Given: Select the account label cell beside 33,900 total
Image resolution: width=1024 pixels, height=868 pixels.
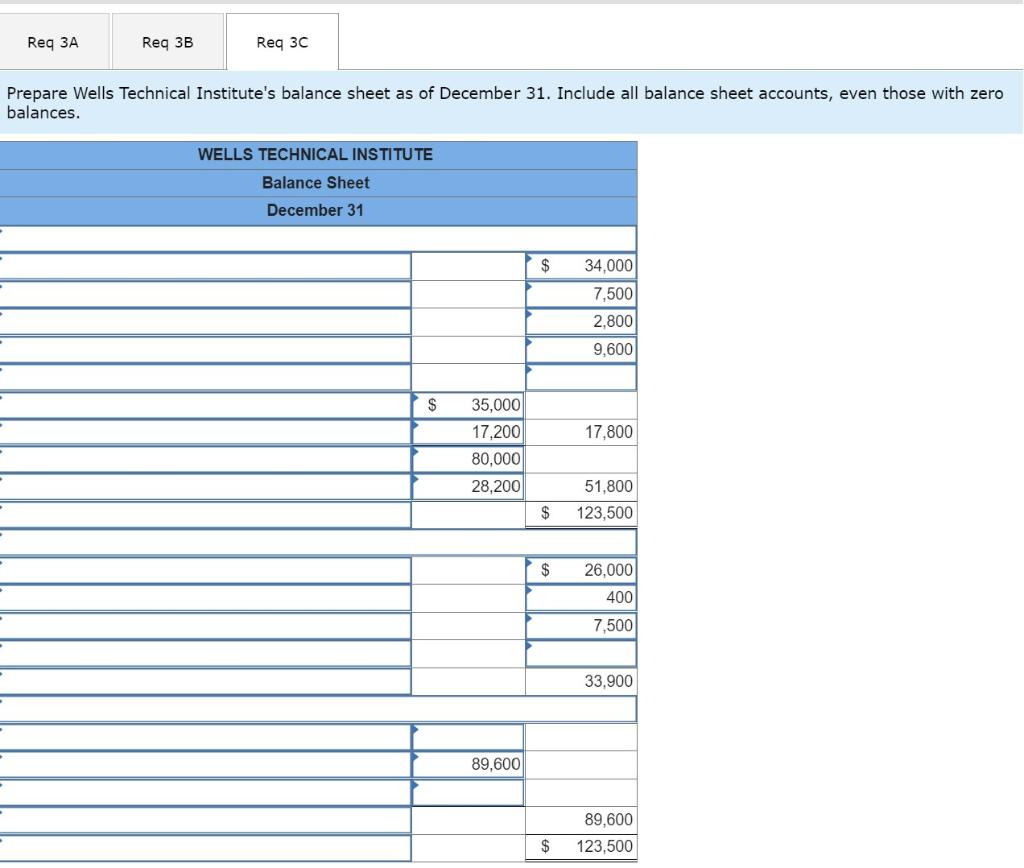Looking at the screenshot, I should [205, 680].
